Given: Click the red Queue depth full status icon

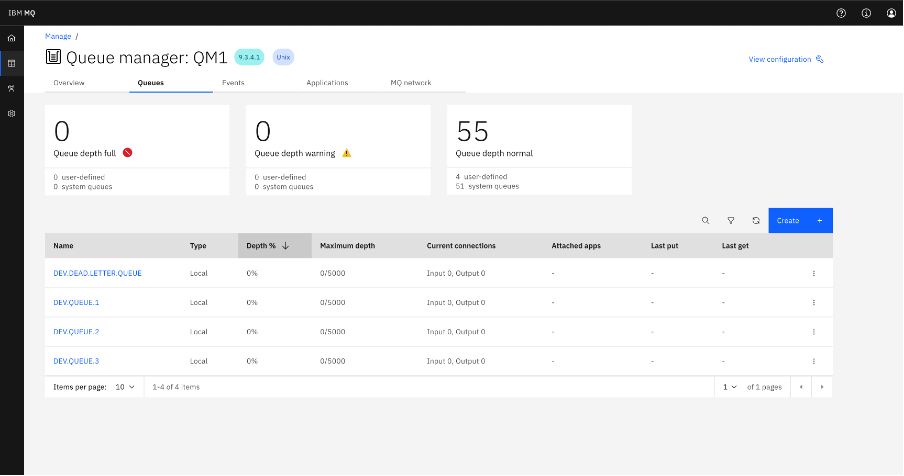Looking at the screenshot, I should [127, 153].
